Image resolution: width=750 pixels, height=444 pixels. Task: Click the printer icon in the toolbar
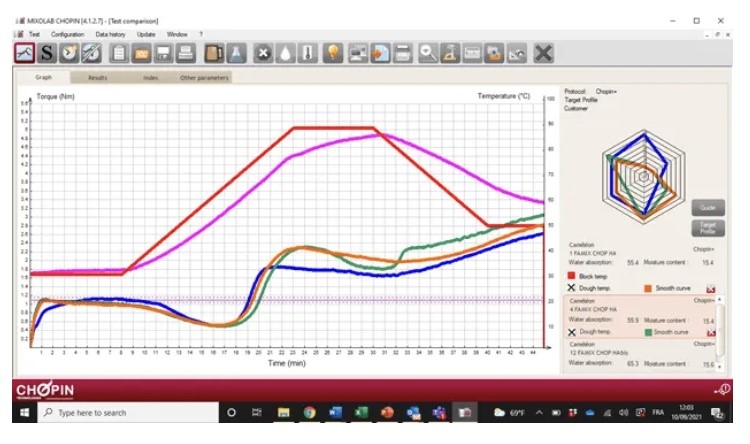[187, 53]
